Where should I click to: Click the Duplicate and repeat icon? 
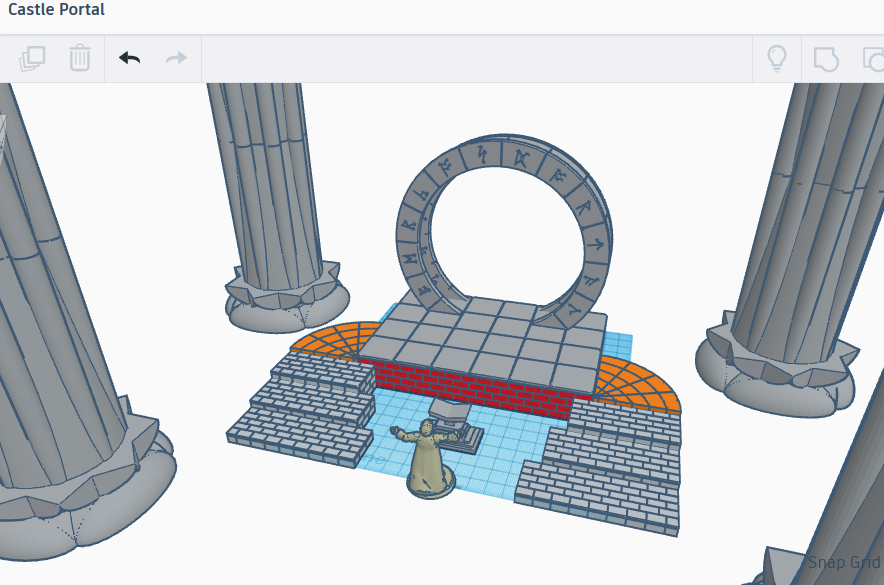(x=32, y=58)
